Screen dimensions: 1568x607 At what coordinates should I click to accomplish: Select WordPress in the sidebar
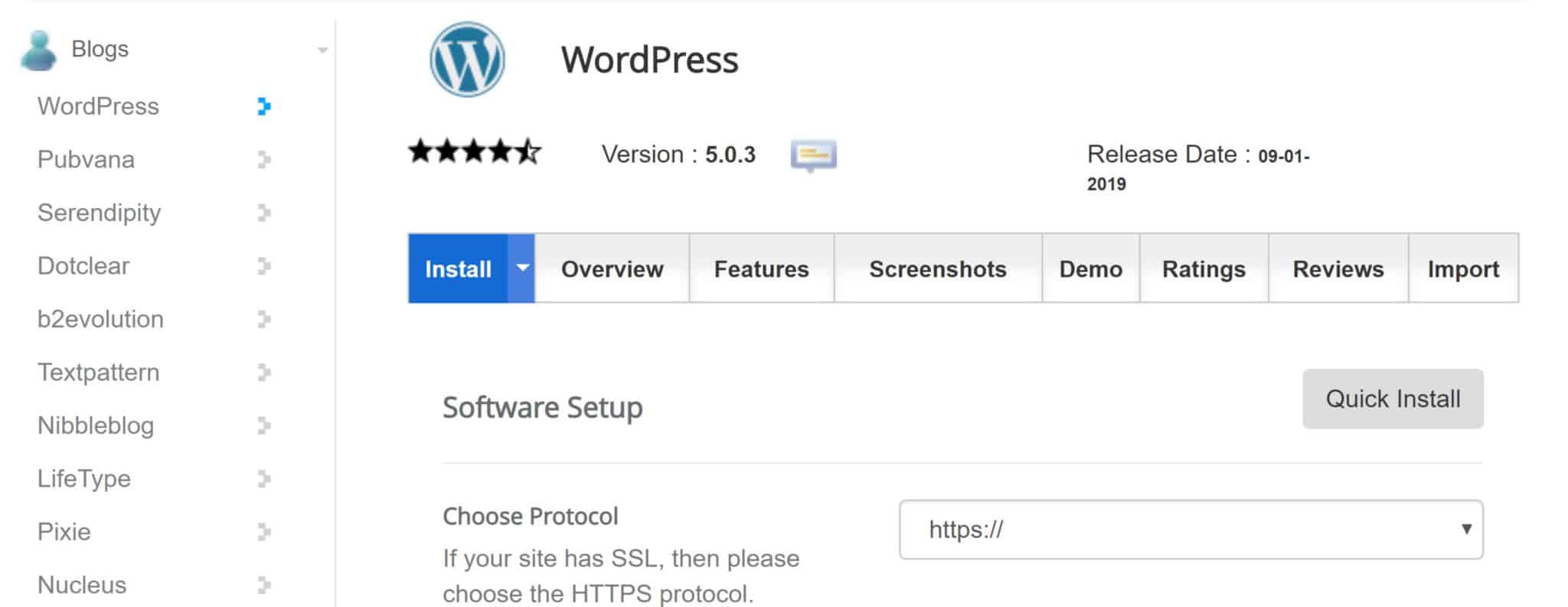[98, 106]
